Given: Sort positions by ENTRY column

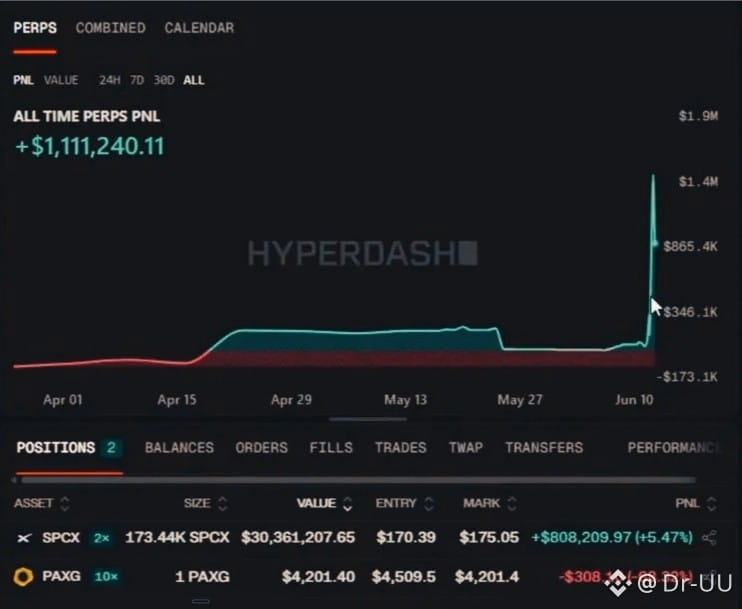Looking at the screenshot, I should (405, 503).
